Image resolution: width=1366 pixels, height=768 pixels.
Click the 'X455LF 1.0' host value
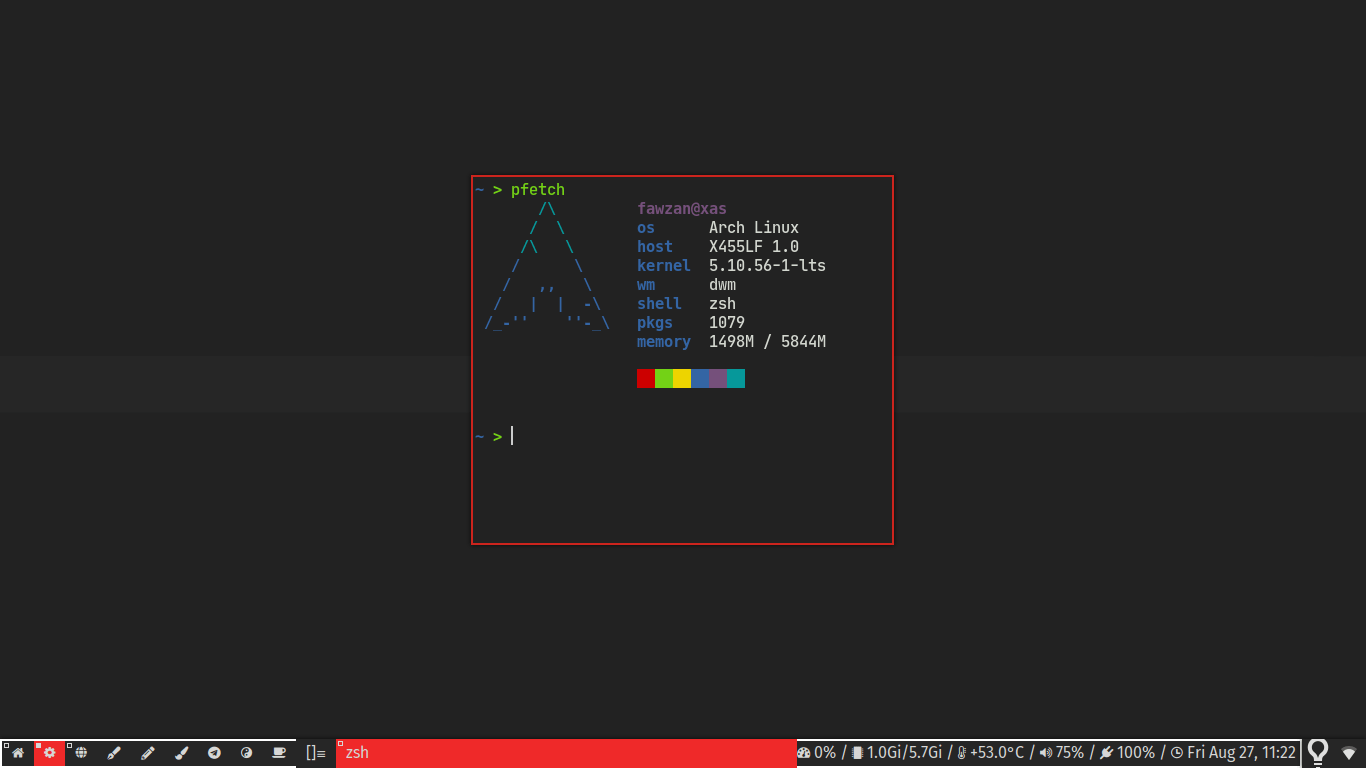point(754,247)
